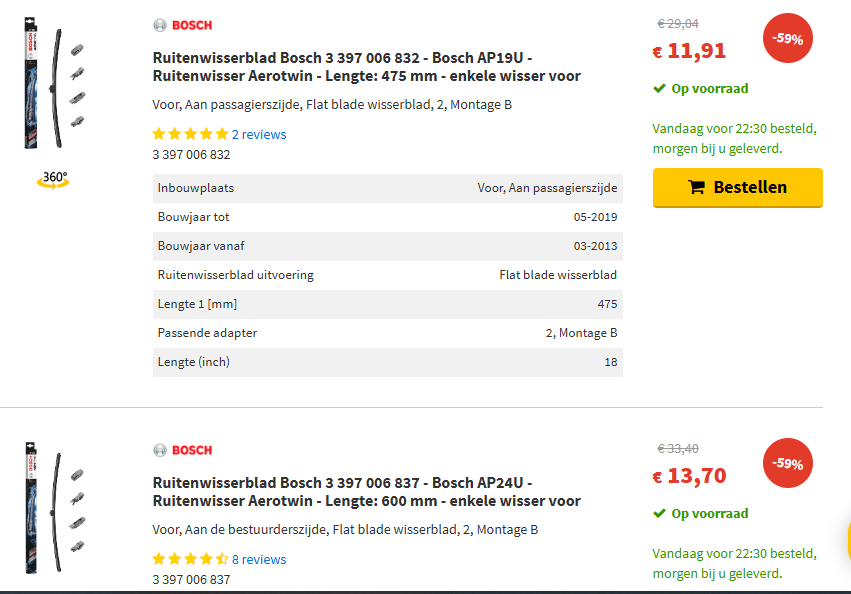This screenshot has height=594, width=851.
Task: Click the Bestellen button for AP19U
Action: pyautogui.click(x=738, y=187)
